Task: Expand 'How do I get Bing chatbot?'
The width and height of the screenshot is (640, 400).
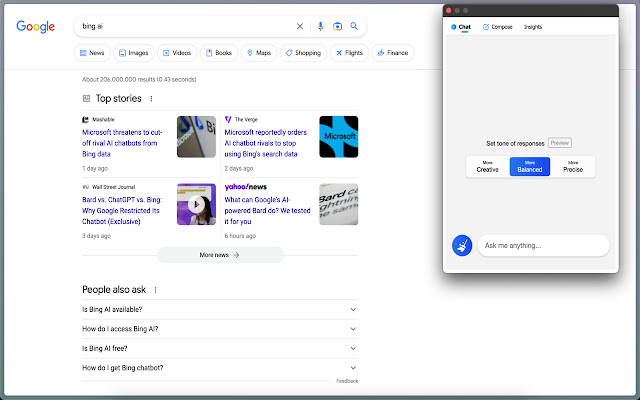Action: click(x=220, y=368)
